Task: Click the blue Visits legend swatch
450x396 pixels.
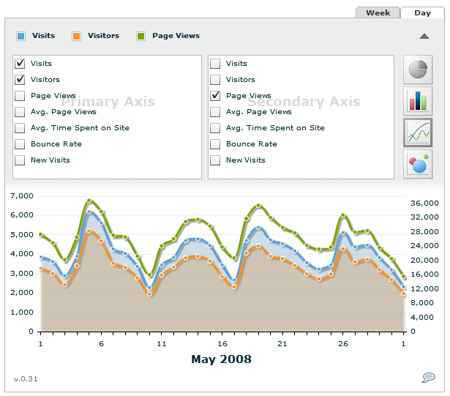Action: (21, 36)
